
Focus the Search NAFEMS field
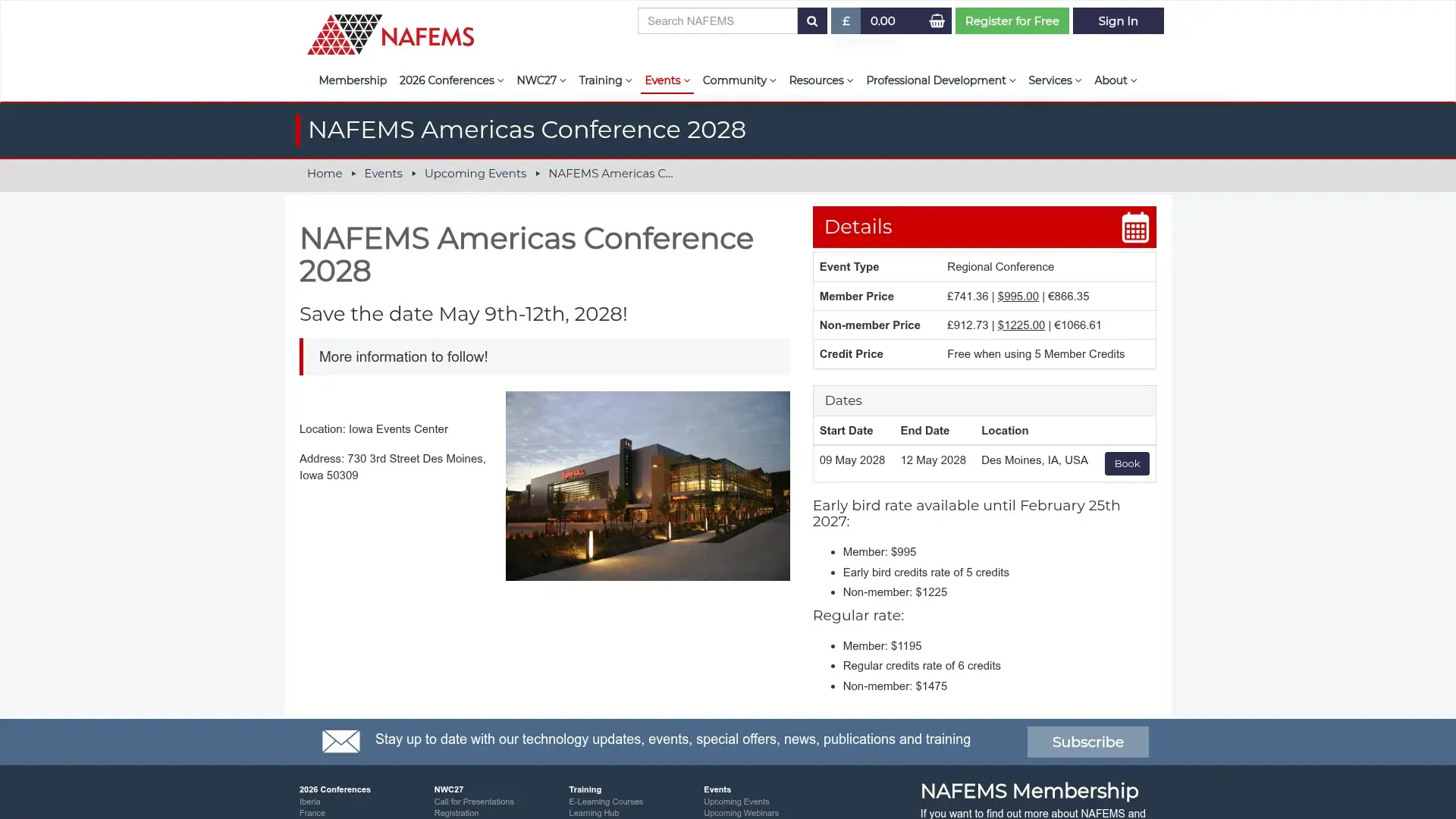pos(717,21)
